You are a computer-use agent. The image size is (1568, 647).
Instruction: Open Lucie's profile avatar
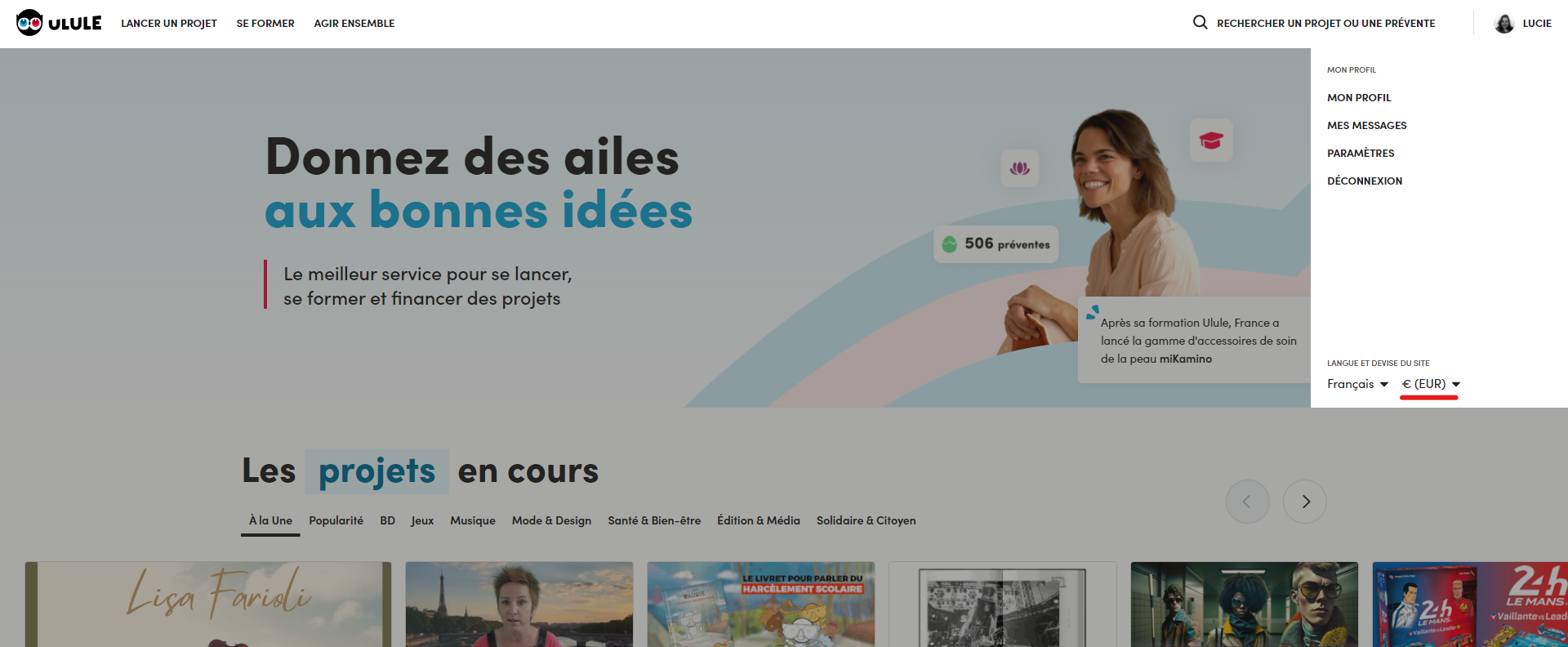[1504, 23]
